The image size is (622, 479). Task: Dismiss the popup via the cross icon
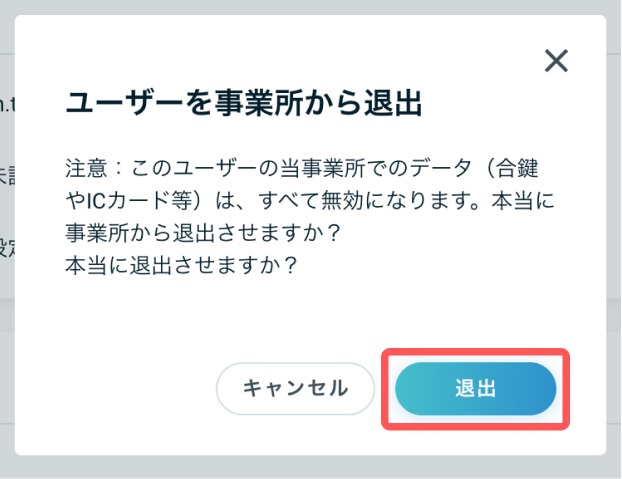(556, 61)
